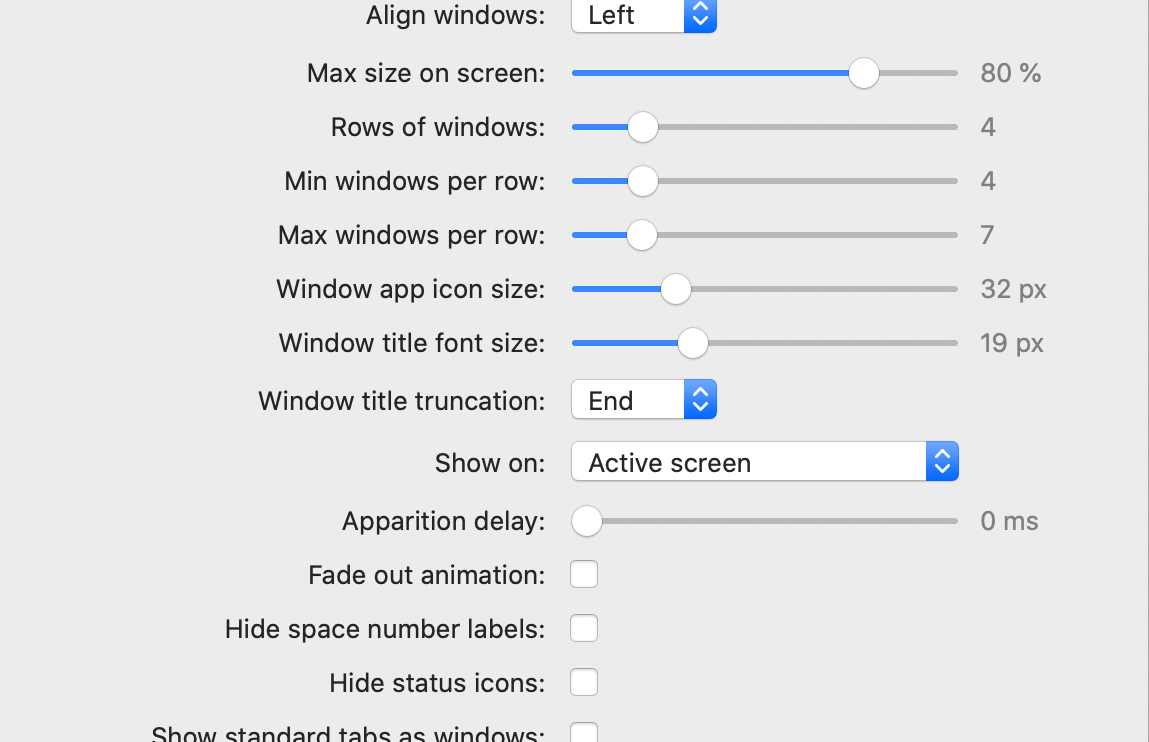Screen dimensions: 1149x742
Task: Click the "Fade out animation:" label text
Action: click(427, 575)
